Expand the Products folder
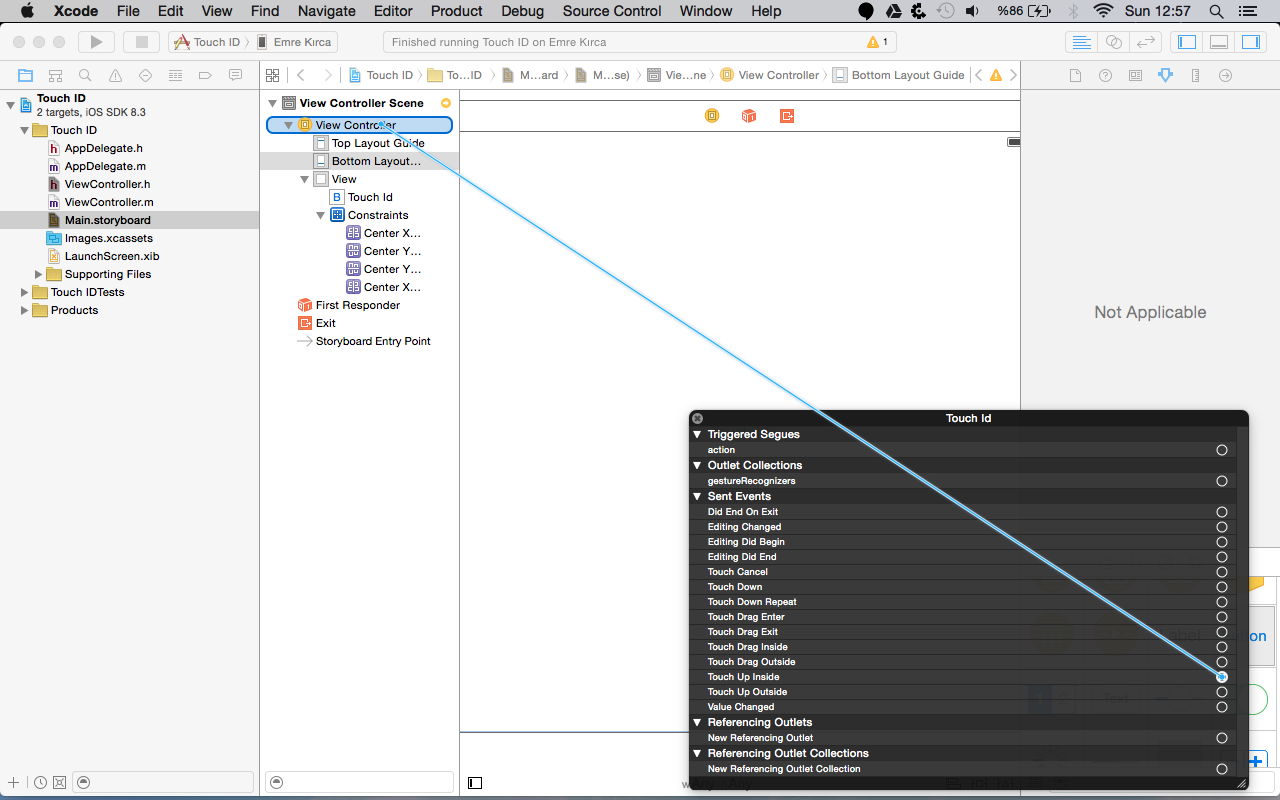This screenshot has width=1280, height=800. coord(25,310)
